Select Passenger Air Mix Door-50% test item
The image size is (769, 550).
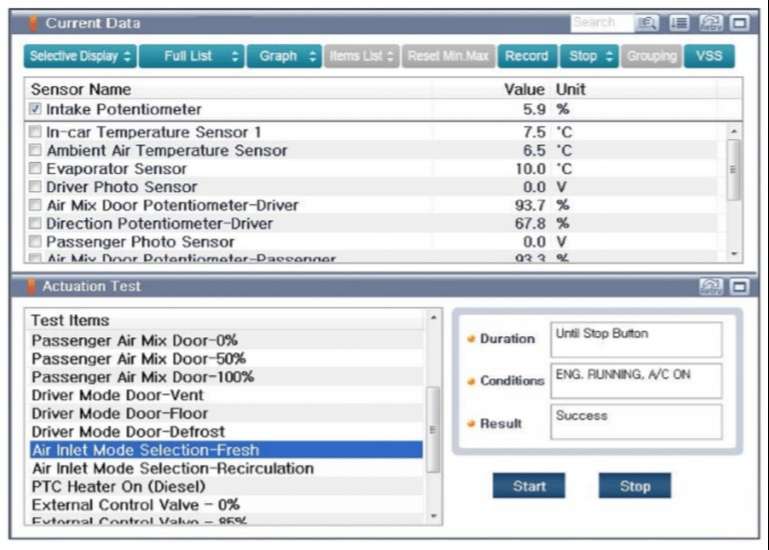tap(226, 359)
